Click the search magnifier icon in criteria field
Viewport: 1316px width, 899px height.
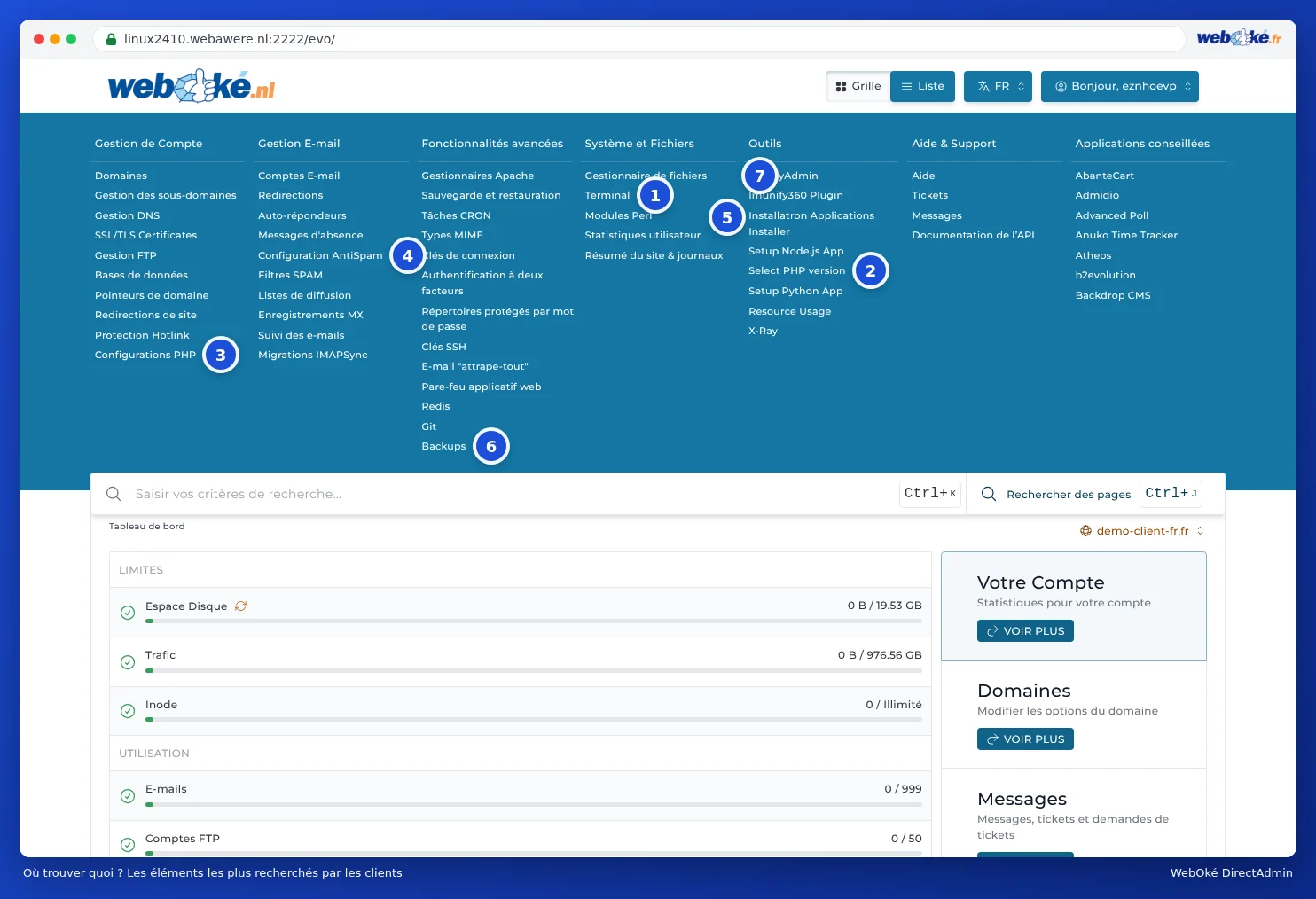point(114,494)
